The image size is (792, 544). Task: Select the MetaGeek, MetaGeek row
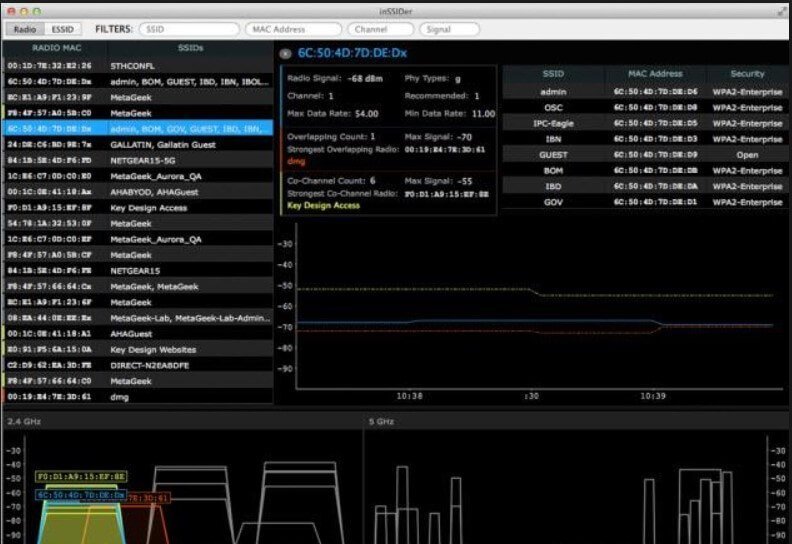coord(138,287)
